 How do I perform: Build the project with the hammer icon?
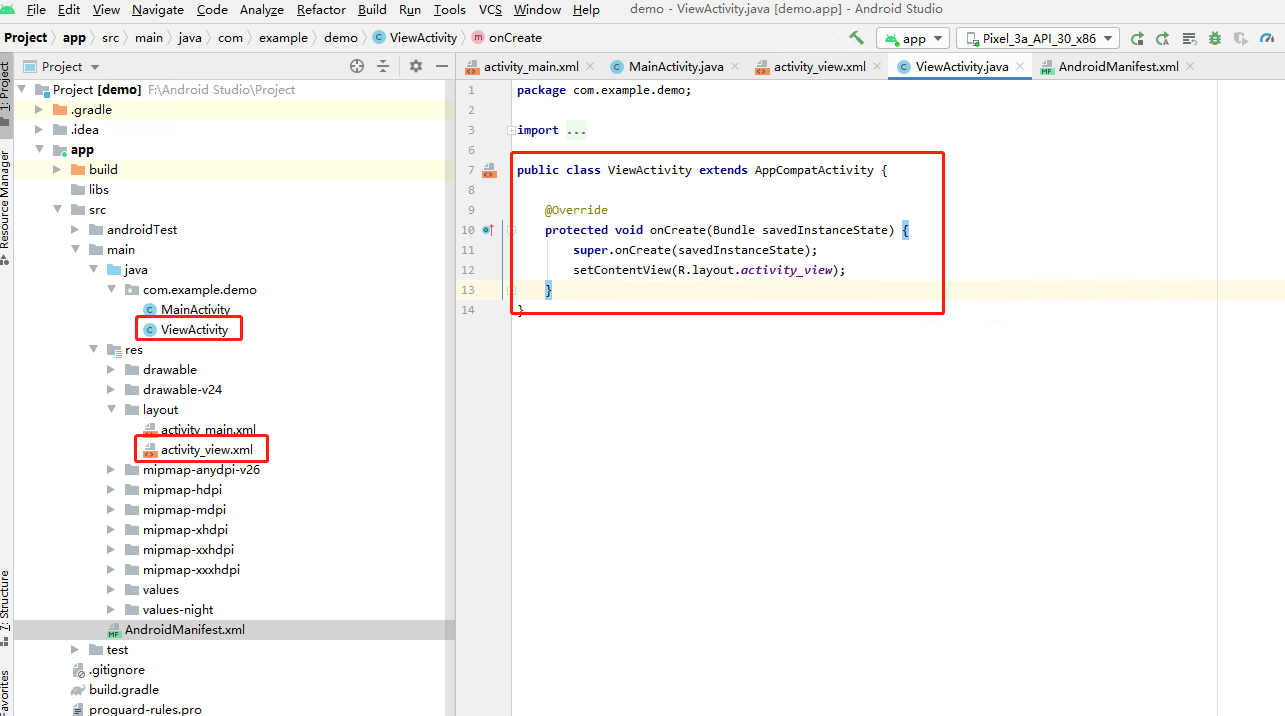click(x=855, y=37)
